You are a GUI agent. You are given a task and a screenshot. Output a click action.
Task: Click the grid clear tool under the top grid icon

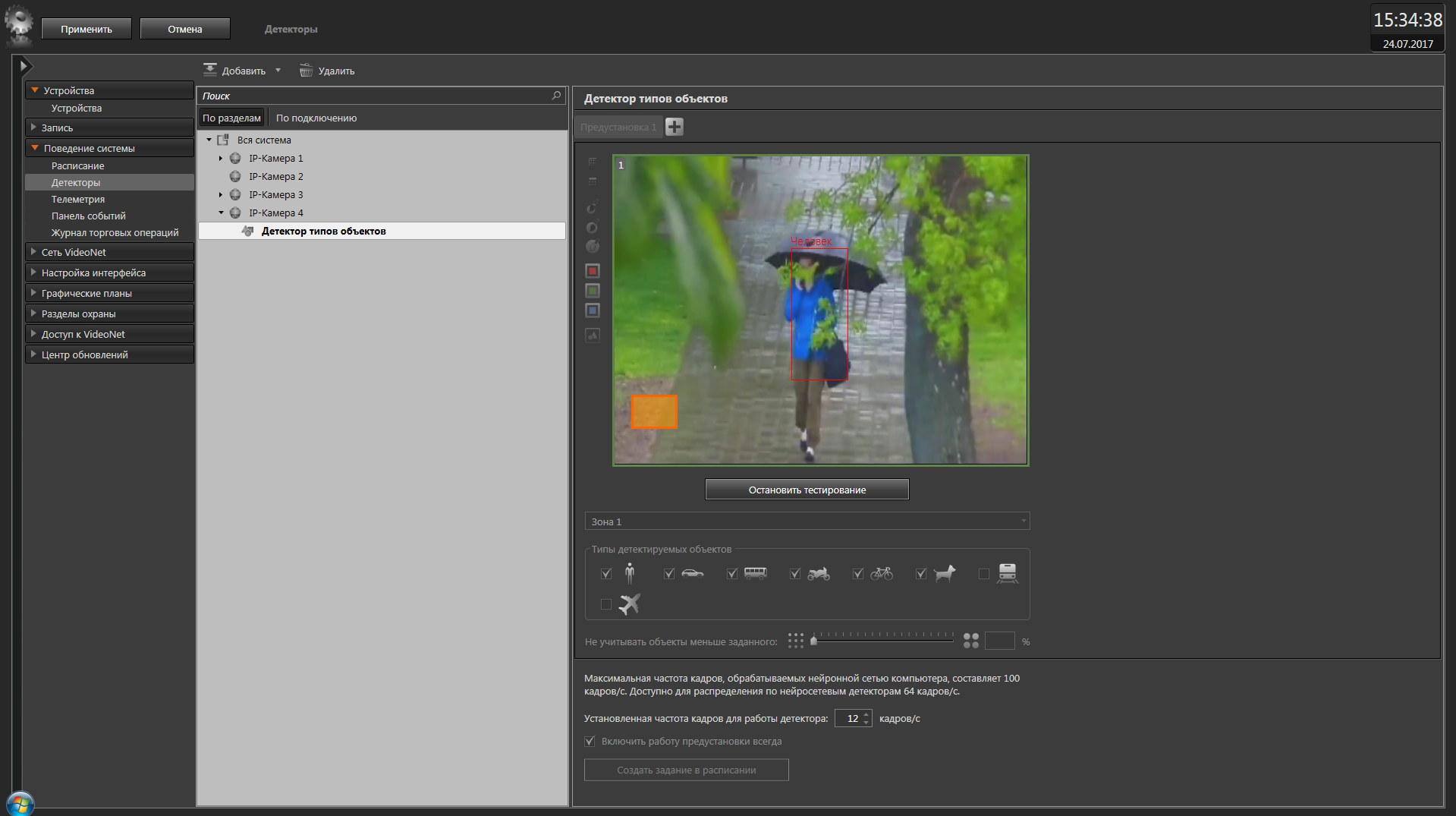point(593,181)
